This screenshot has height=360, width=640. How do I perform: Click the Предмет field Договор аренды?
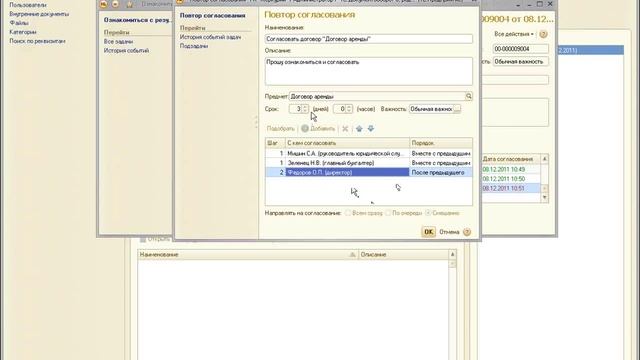[377, 96]
